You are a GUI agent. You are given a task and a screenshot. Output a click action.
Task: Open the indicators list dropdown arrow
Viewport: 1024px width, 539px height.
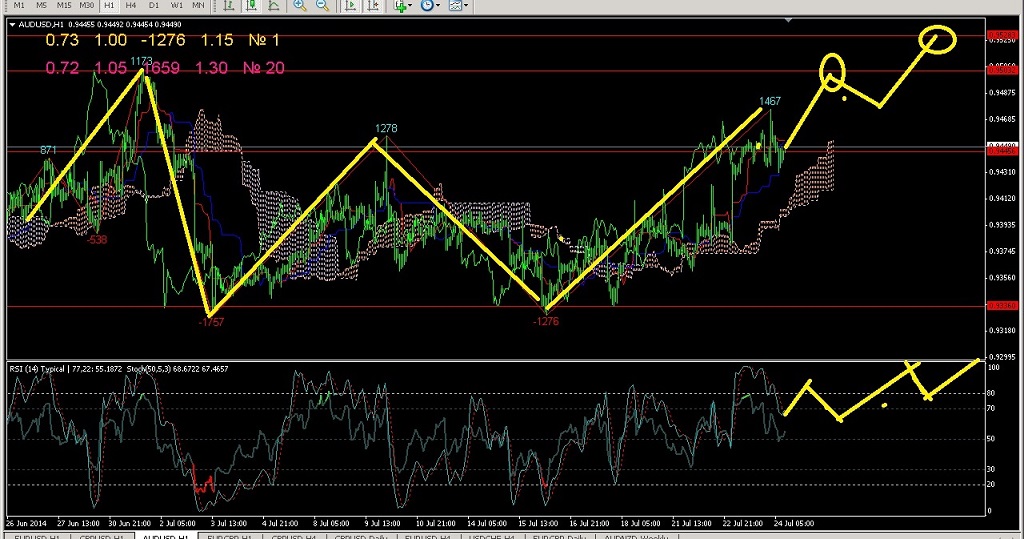[412, 6]
